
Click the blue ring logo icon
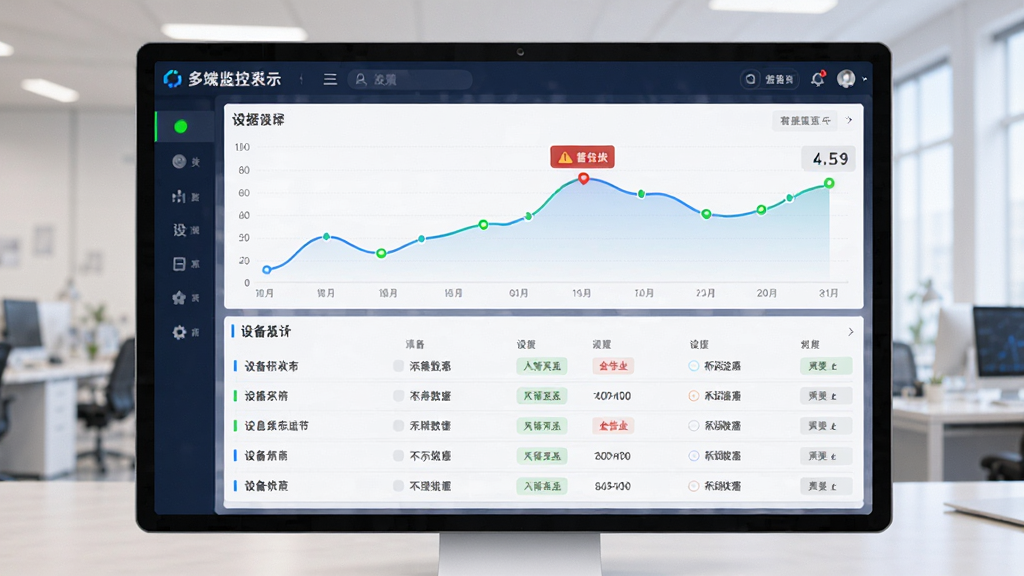[172, 79]
